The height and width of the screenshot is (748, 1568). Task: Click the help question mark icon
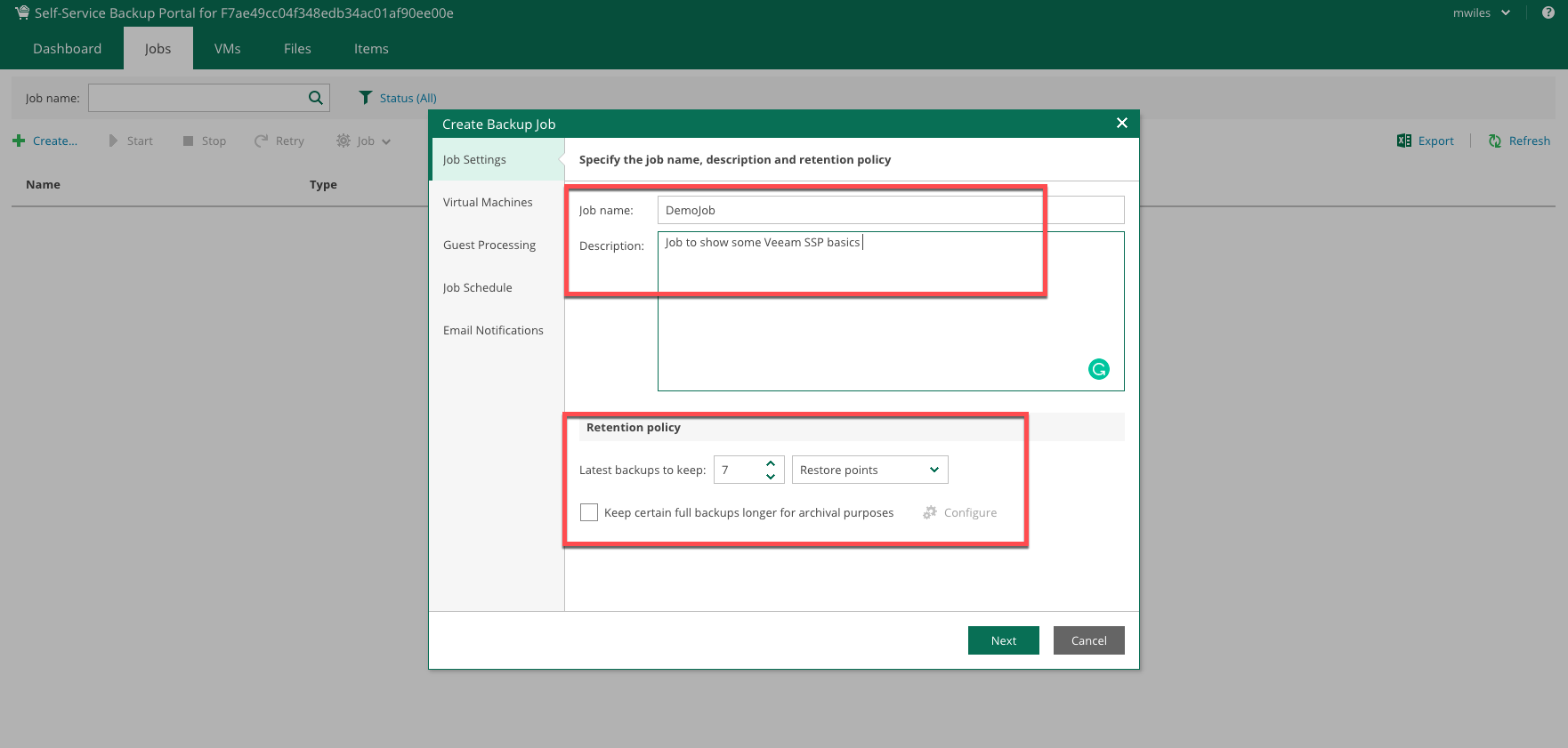(1548, 12)
